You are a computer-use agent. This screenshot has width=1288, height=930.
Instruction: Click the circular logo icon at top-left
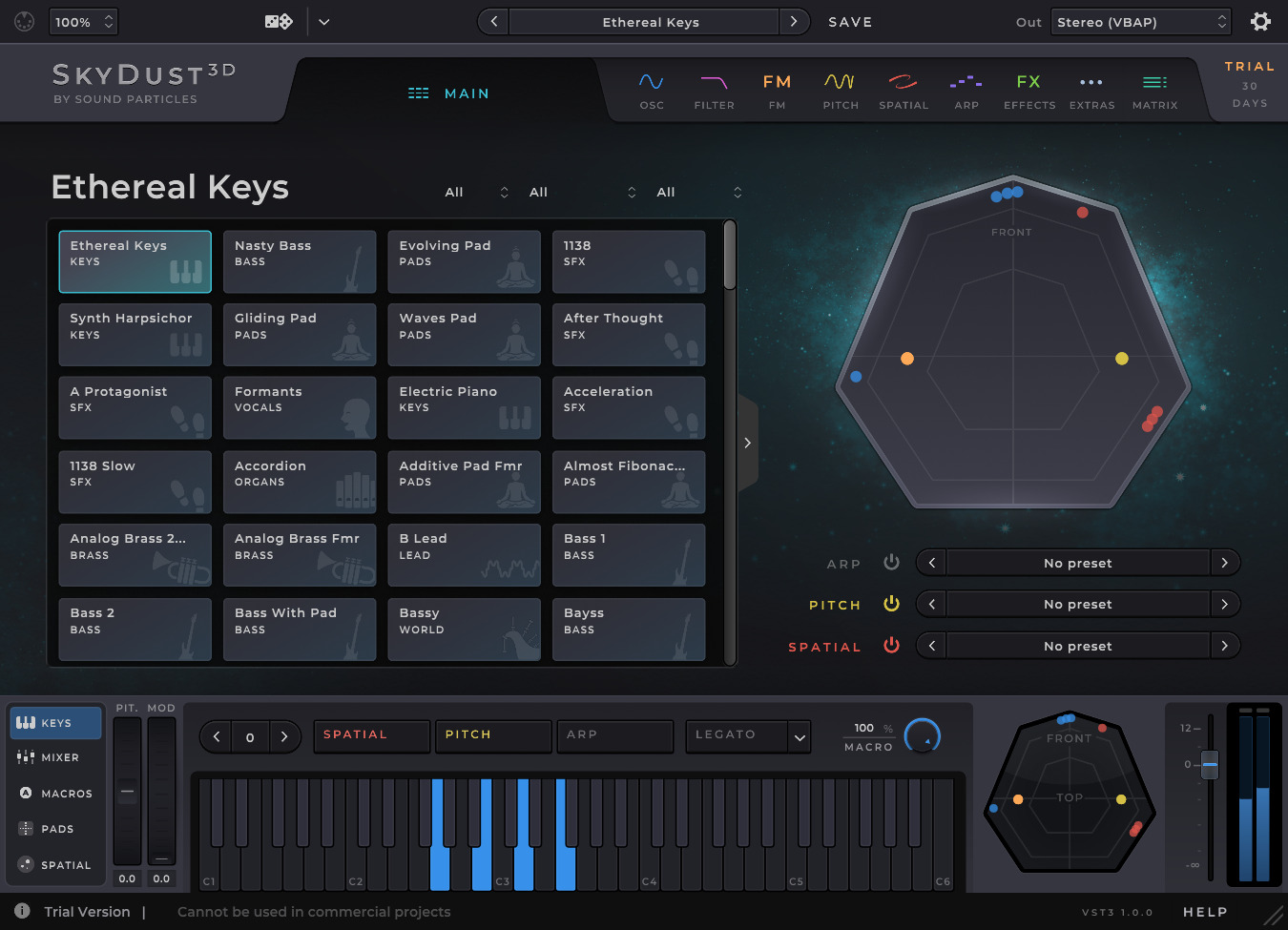25,21
